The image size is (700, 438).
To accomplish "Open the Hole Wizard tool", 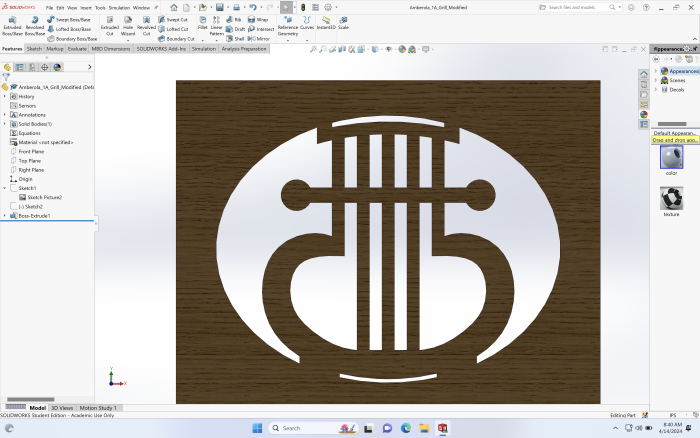I will coord(128,26).
